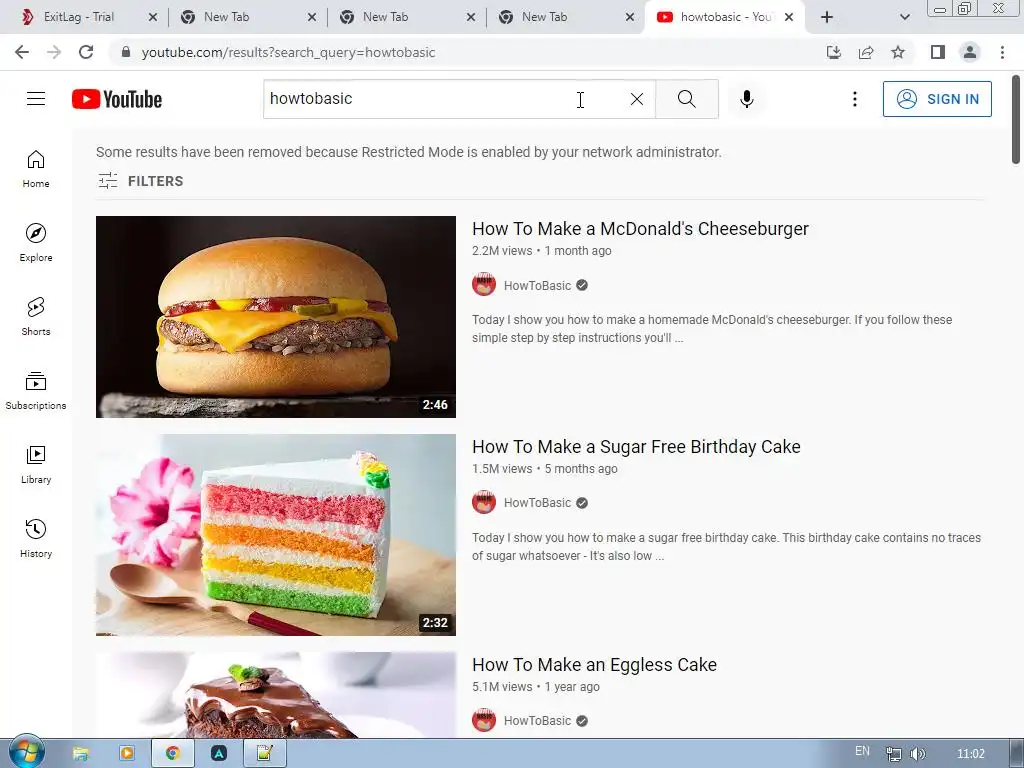Click the browser forward arrow

pyautogui.click(x=54, y=52)
